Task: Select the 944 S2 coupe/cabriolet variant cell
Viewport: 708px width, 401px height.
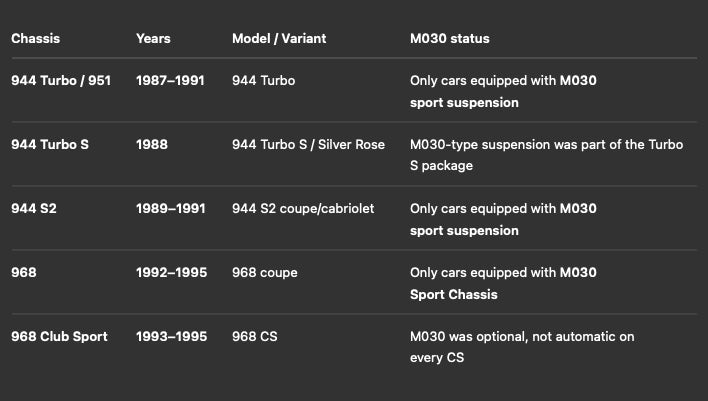Action: click(x=303, y=209)
